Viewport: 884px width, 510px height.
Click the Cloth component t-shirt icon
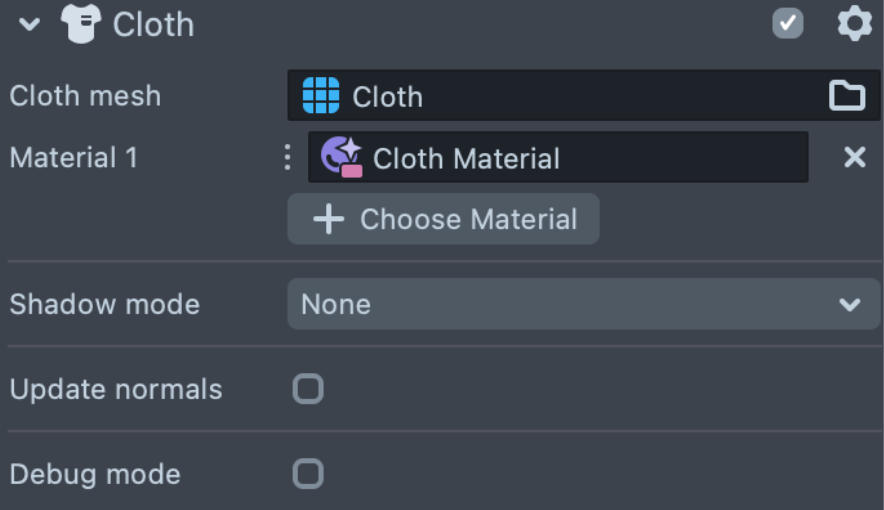pyautogui.click(x=81, y=24)
